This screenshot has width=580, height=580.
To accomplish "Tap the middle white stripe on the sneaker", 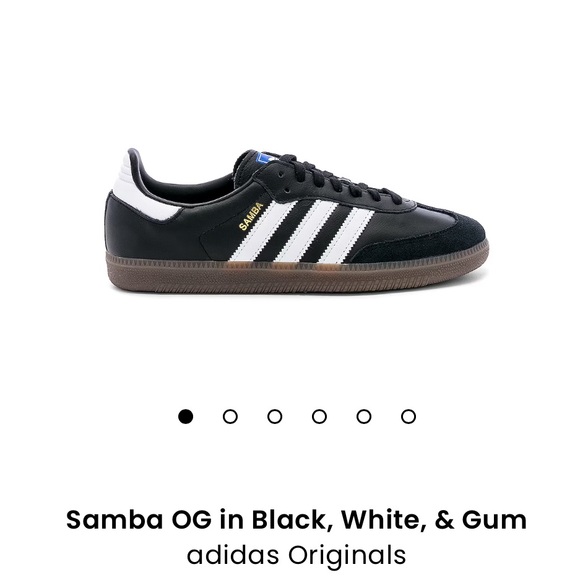I will [x=306, y=230].
